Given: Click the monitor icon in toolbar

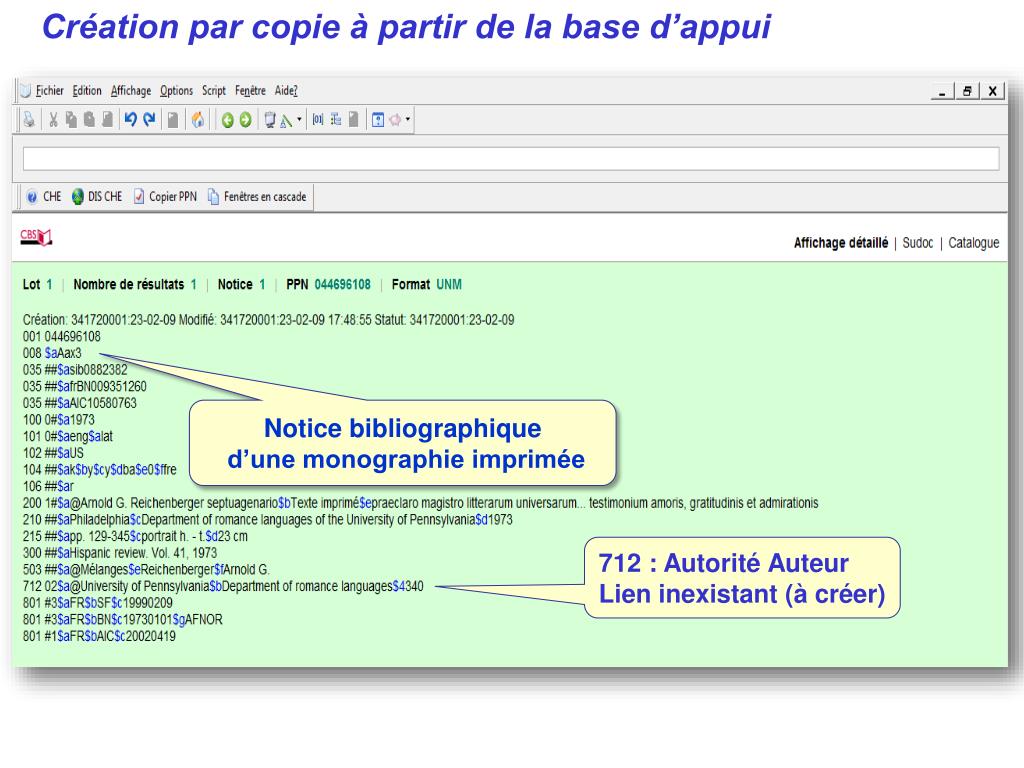Looking at the screenshot, I should (270, 120).
